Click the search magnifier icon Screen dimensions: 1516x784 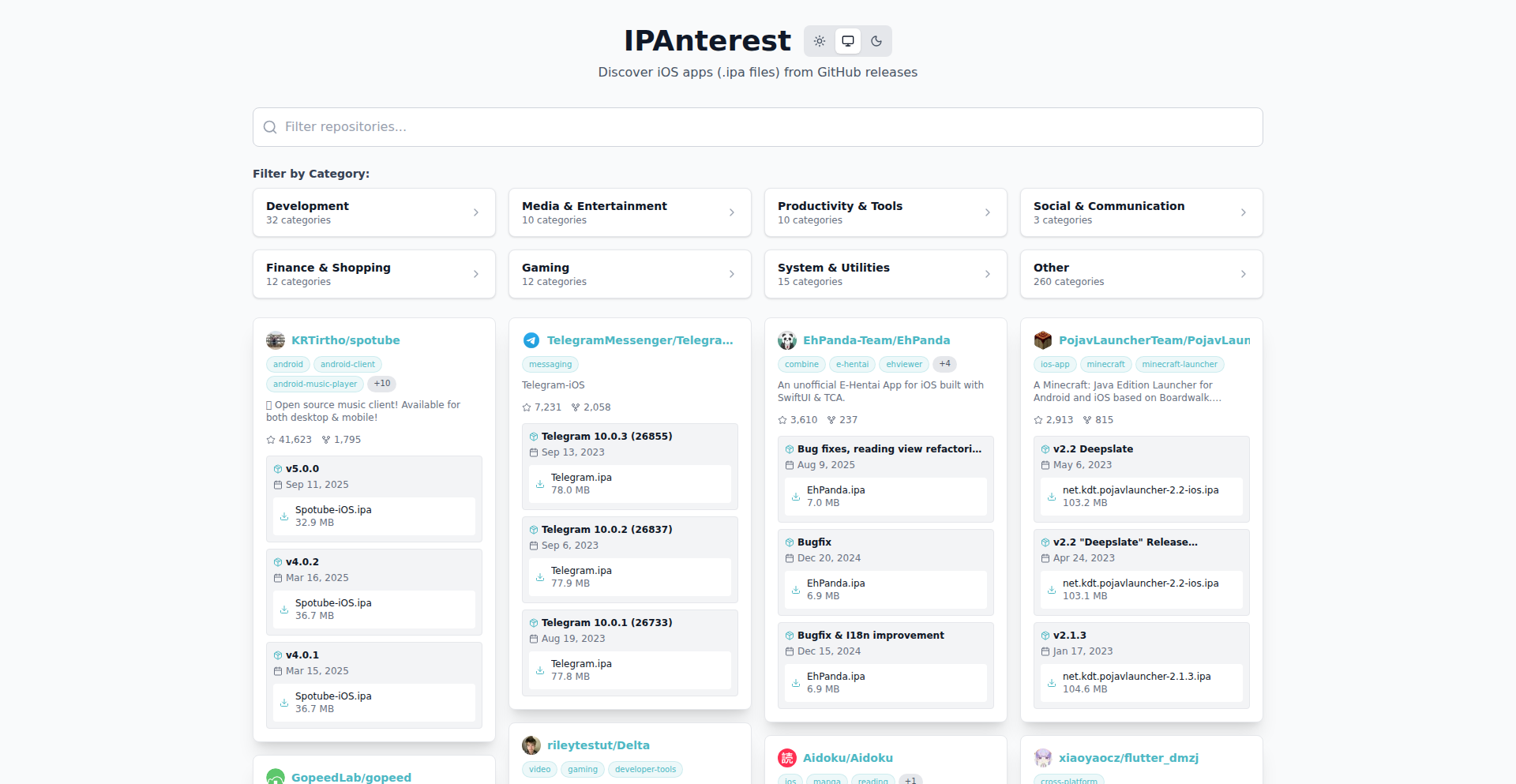270,127
